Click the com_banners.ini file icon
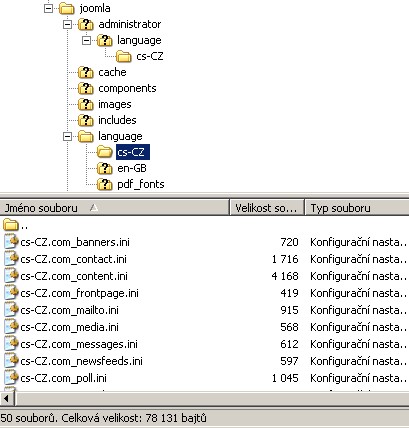This screenshot has width=409, height=428. click(x=11, y=242)
